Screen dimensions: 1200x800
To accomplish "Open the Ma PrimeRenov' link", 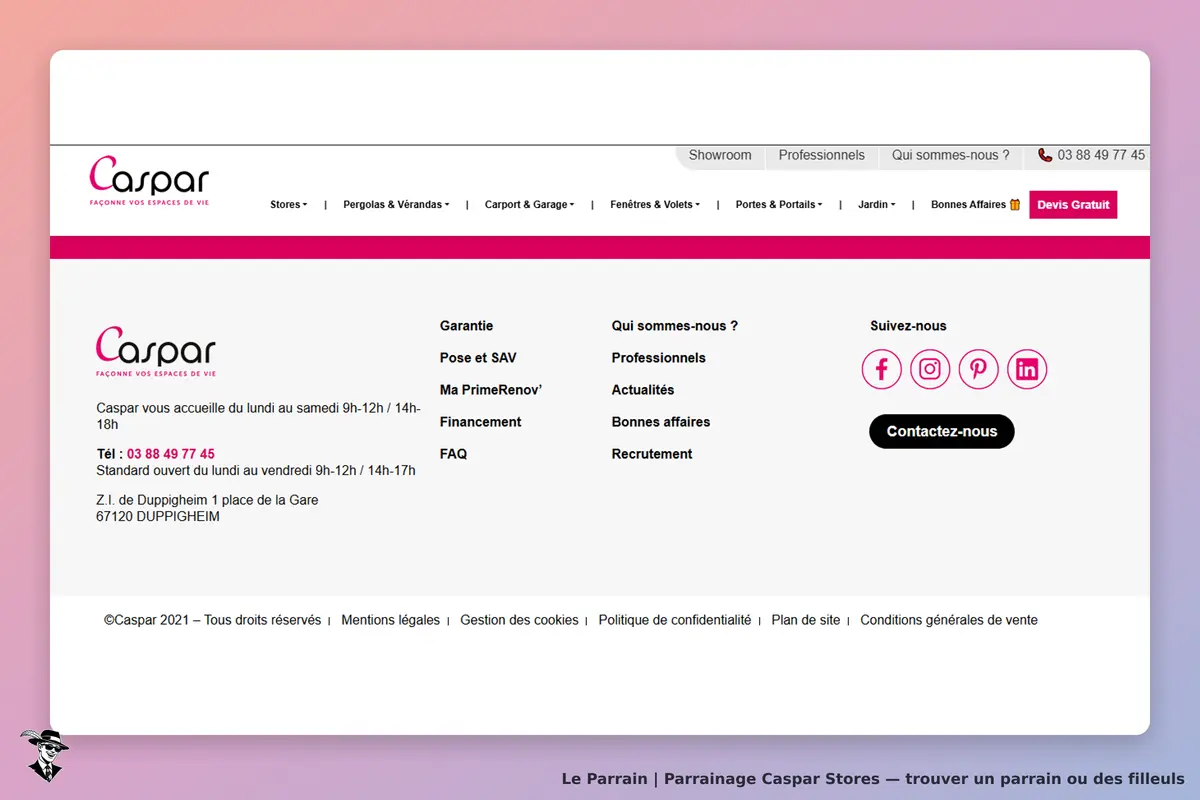I will (491, 390).
